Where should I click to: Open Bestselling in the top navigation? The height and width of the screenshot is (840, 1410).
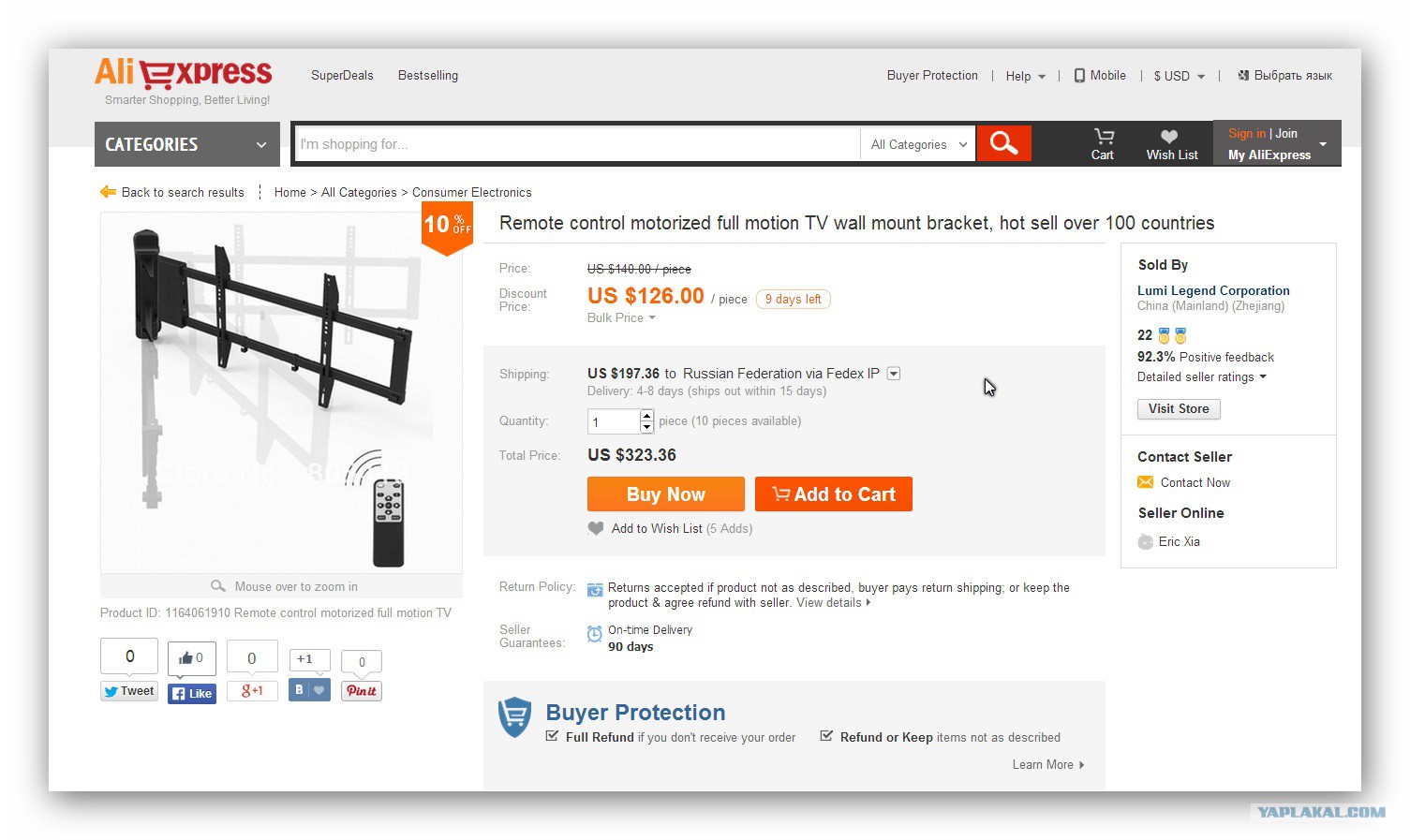click(x=428, y=75)
